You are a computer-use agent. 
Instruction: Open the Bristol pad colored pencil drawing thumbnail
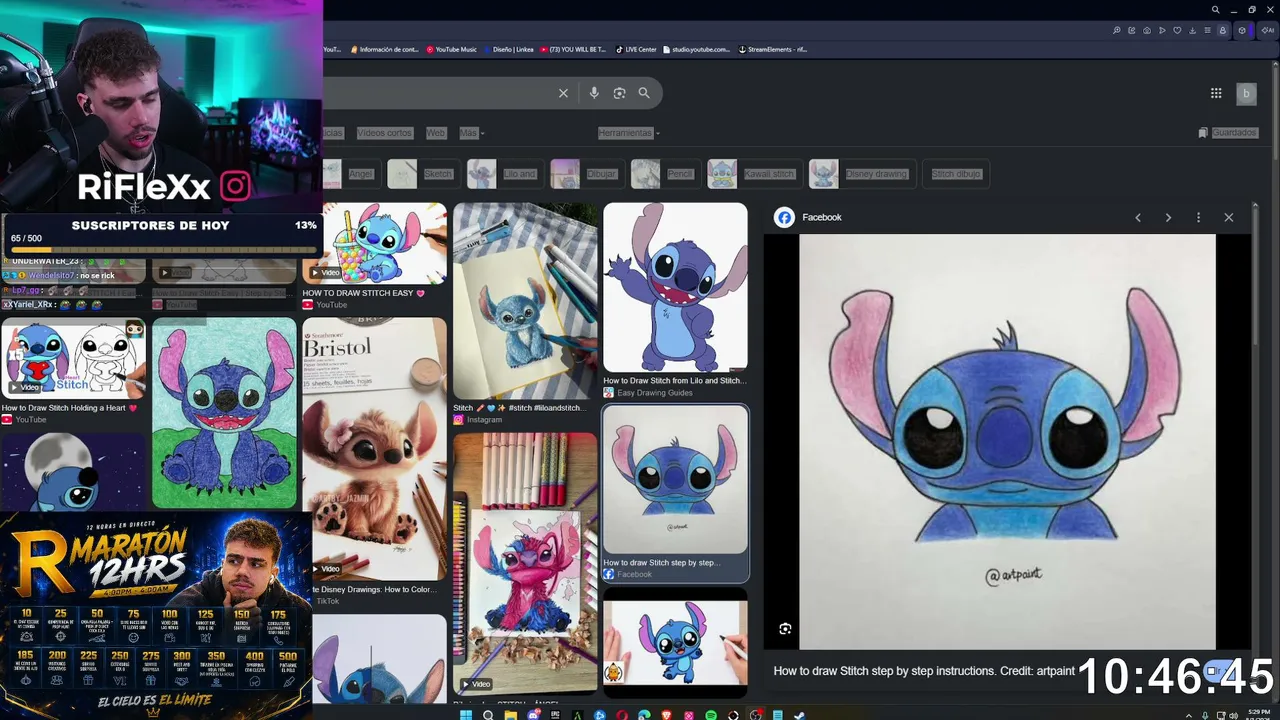tap(375, 449)
